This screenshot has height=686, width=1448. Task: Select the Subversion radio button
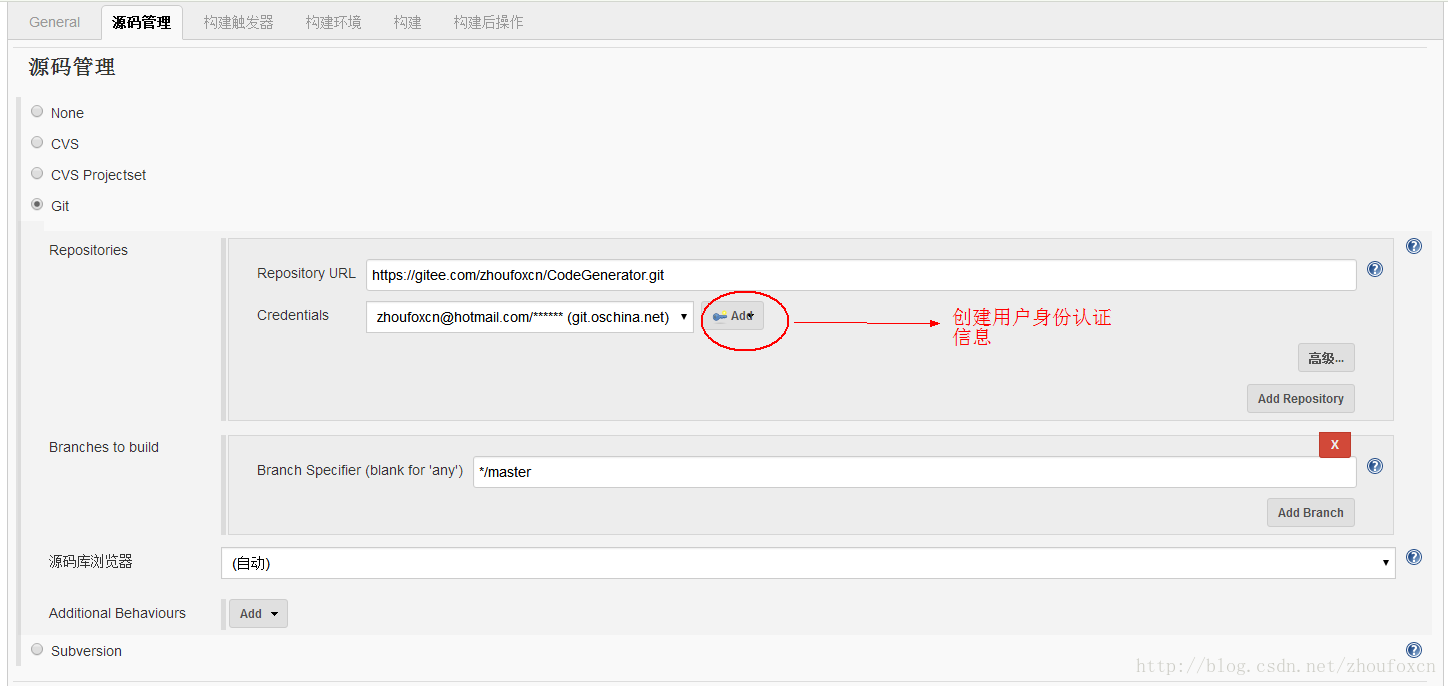point(37,650)
